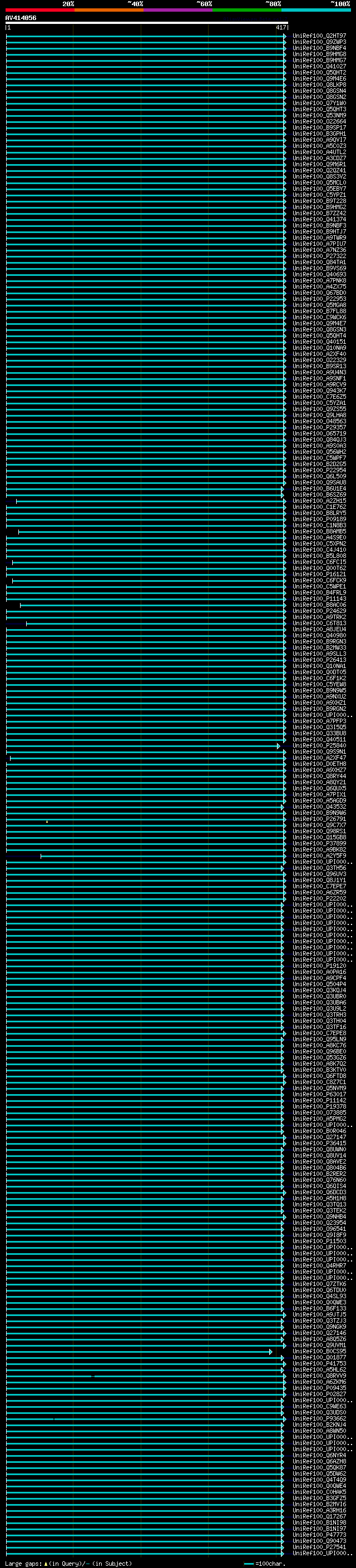Viewport: 356px width, 1568px height.
Task: Select UniRef100_P41753 alignment label
Action: 319,1363
